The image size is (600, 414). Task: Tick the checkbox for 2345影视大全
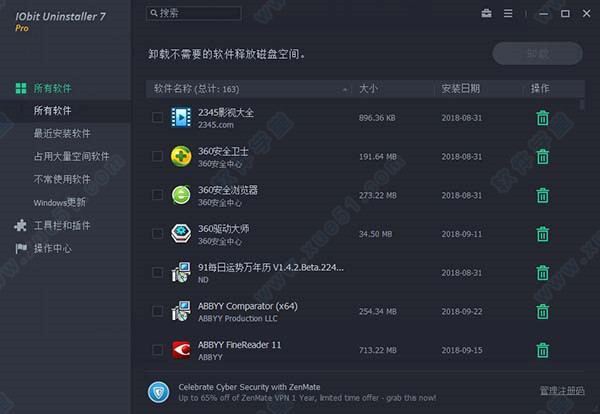coord(157,117)
